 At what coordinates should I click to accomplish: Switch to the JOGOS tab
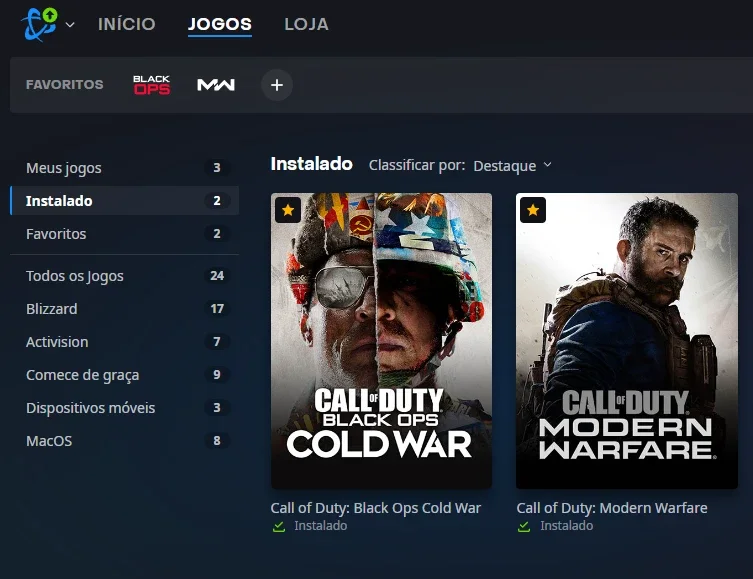click(x=219, y=24)
